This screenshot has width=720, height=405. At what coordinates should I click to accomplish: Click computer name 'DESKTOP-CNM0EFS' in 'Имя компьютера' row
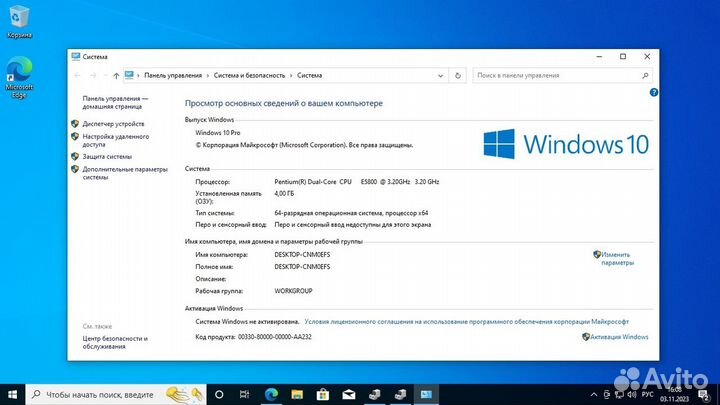click(x=302, y=255)
